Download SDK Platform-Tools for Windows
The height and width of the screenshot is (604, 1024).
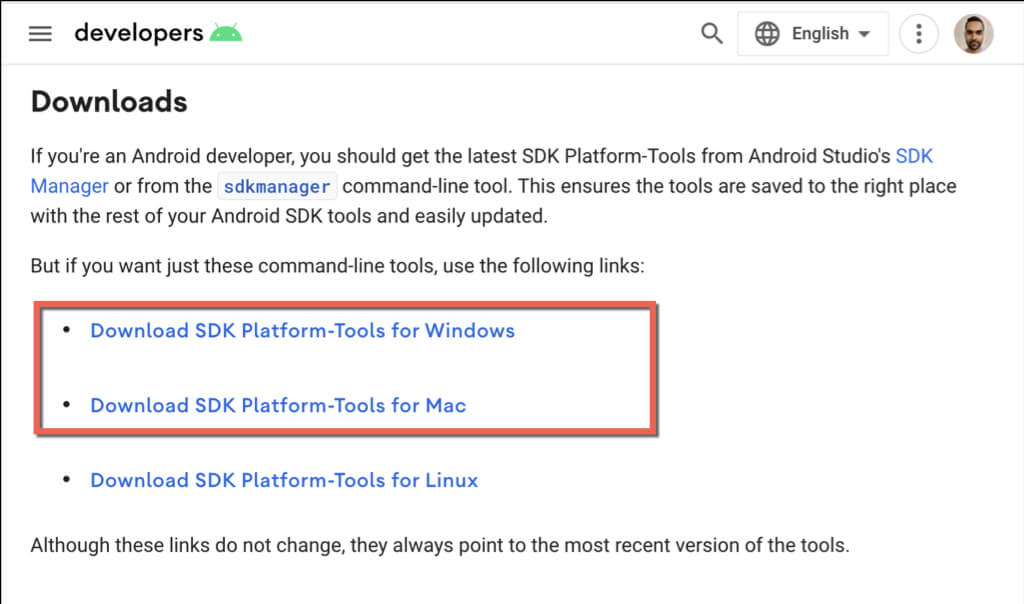click(302, 331)
